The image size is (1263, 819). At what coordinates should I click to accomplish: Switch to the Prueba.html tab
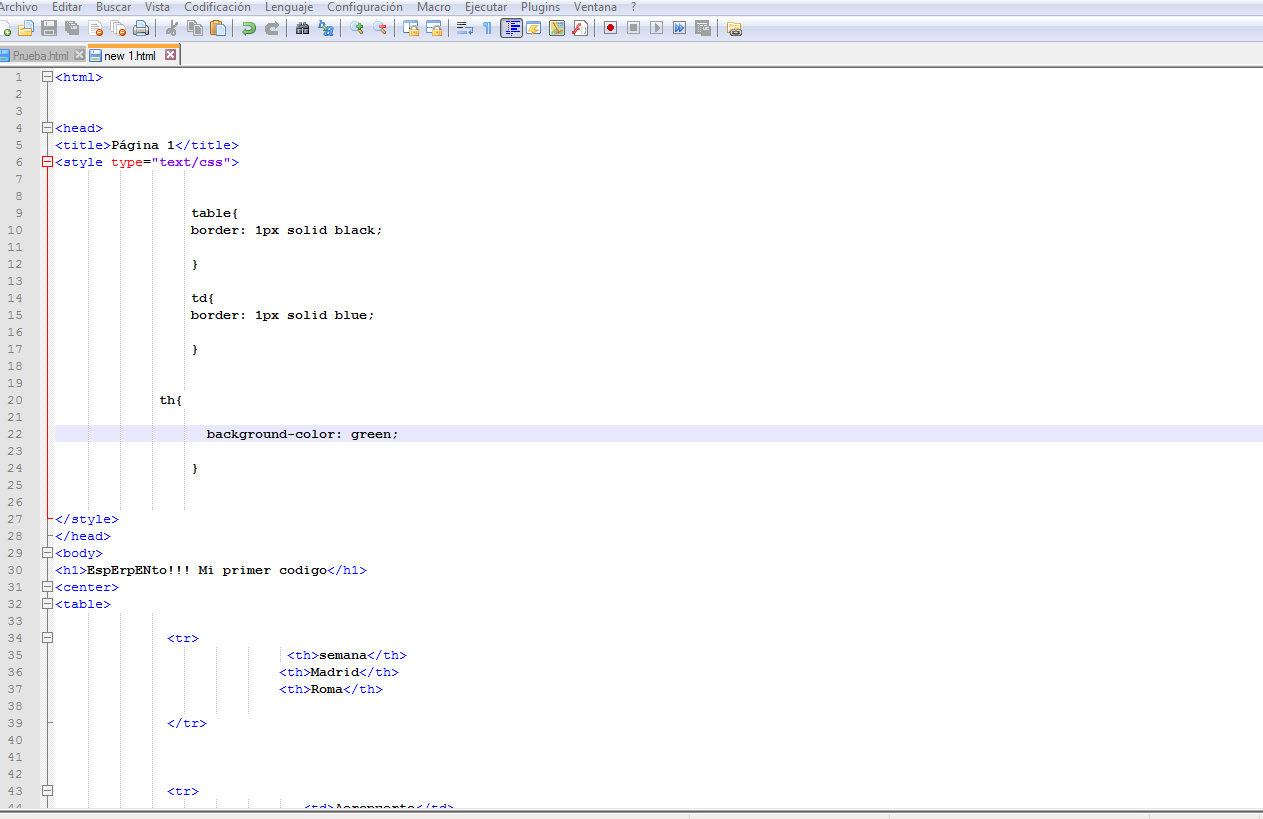(40, 56)
